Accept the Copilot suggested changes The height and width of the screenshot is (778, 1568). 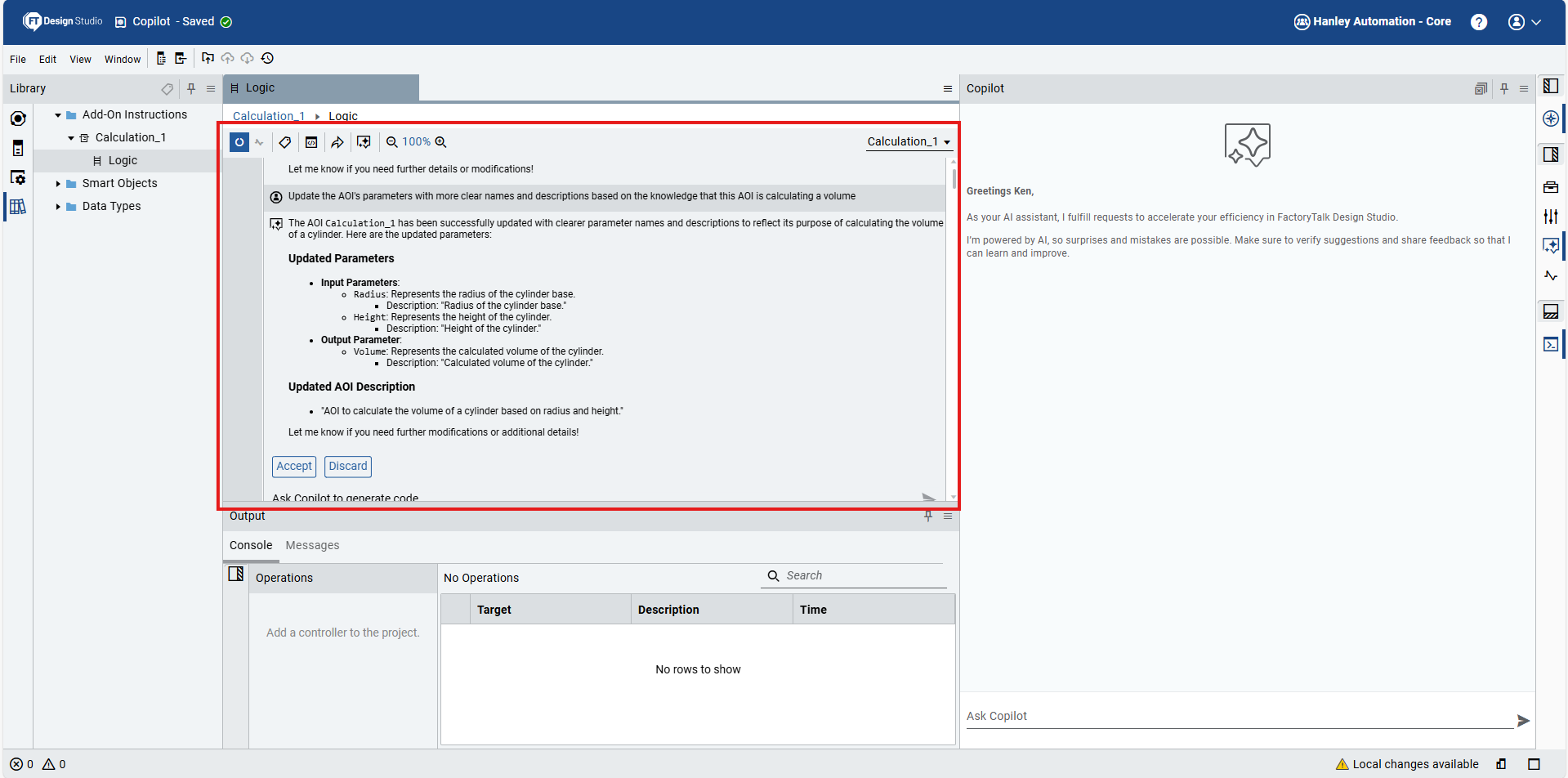(294, 467)
